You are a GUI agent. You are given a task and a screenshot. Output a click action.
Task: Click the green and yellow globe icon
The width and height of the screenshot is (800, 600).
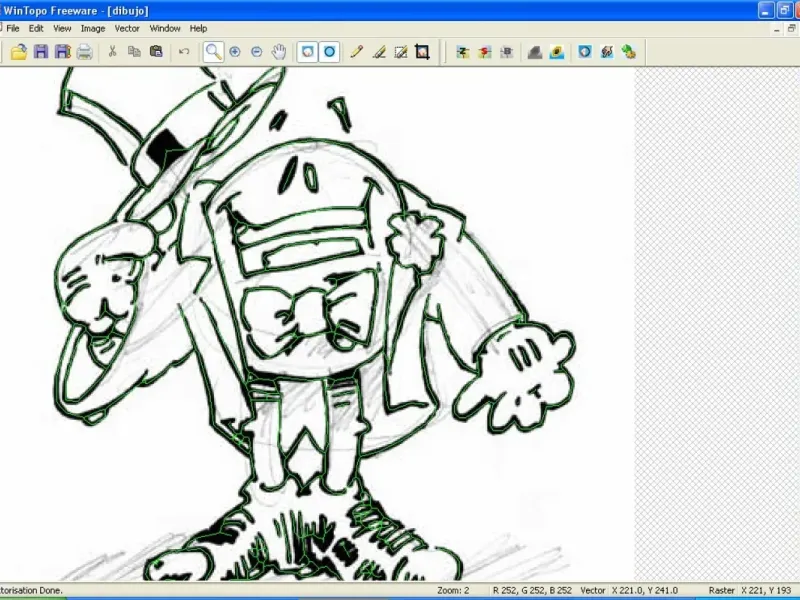[x=629, y=52]
